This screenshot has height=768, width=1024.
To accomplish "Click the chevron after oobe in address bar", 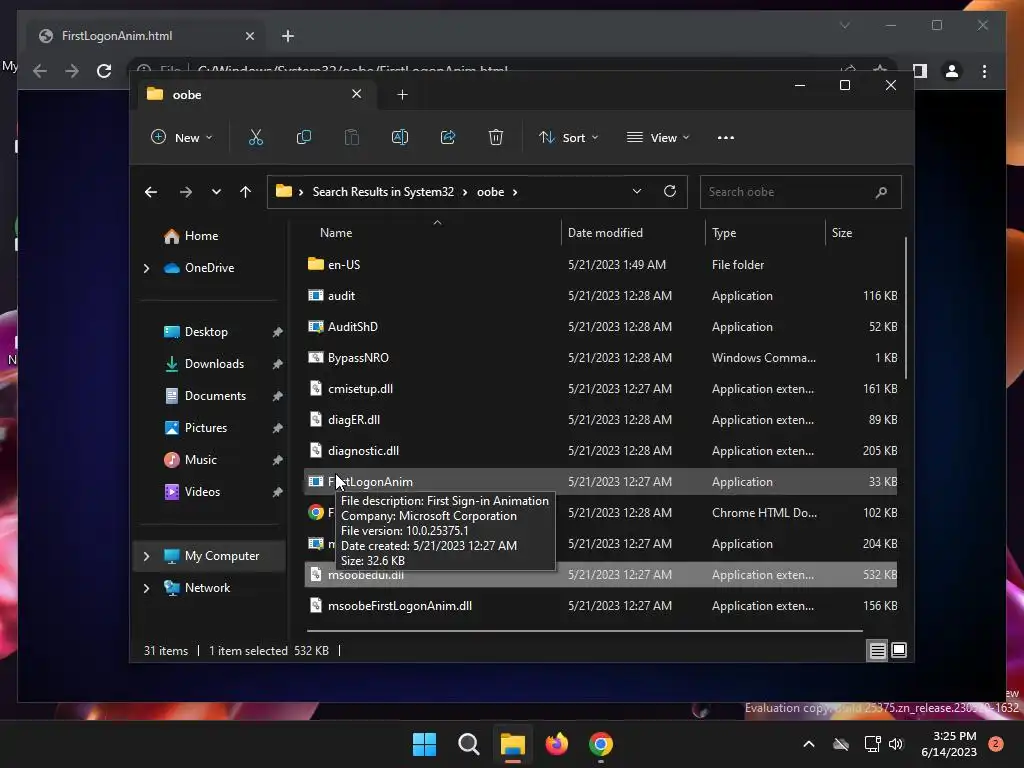I will (515, 192).
